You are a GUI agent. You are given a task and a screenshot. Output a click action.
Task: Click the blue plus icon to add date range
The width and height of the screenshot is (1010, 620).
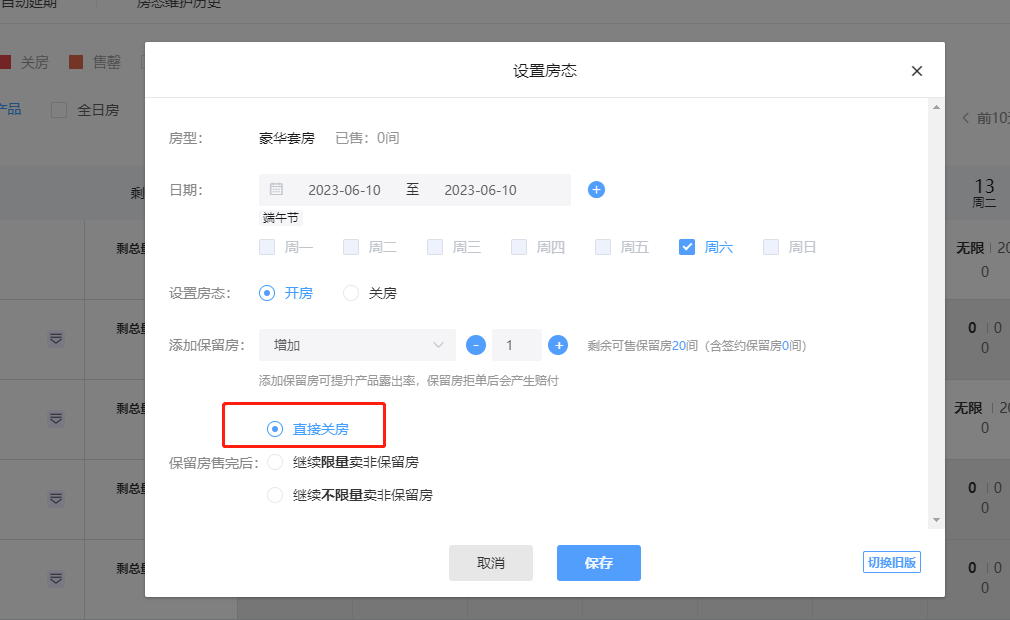(596, 190)
